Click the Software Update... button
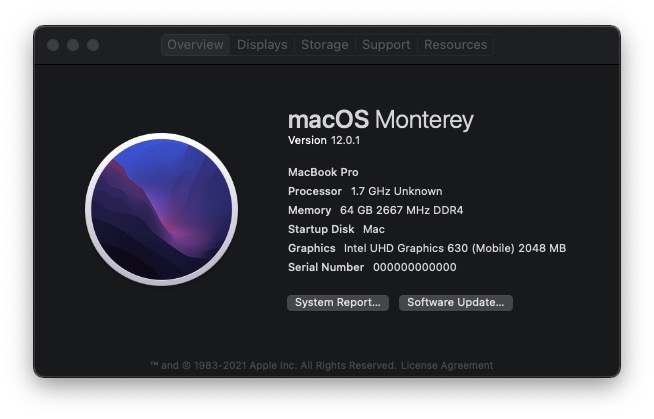Image resolution: width=654 pixels, height=419 pixels. click(x=455, y=303)
